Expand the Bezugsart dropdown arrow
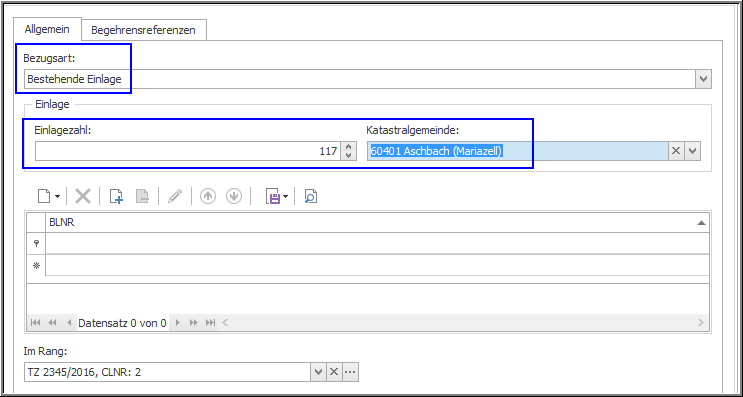This screenshot has width=743, height=397. 703,79
